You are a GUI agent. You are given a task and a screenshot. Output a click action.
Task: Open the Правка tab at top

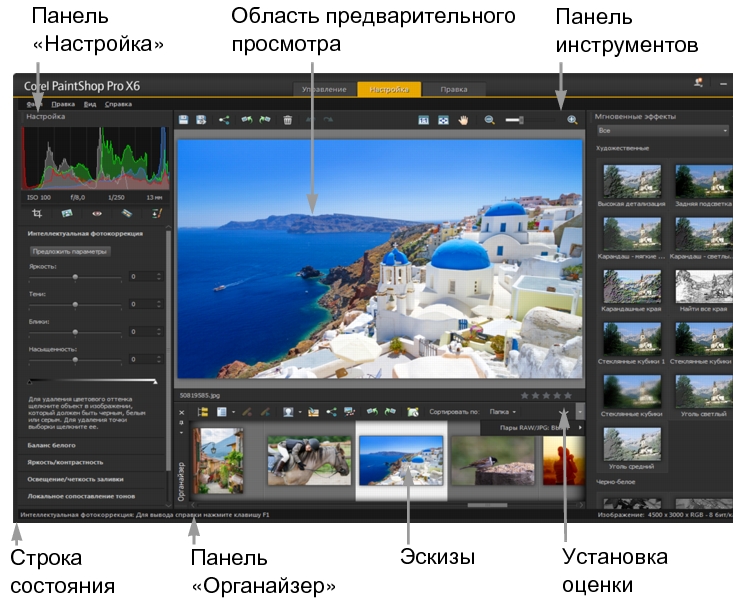[x=453, y=89]
